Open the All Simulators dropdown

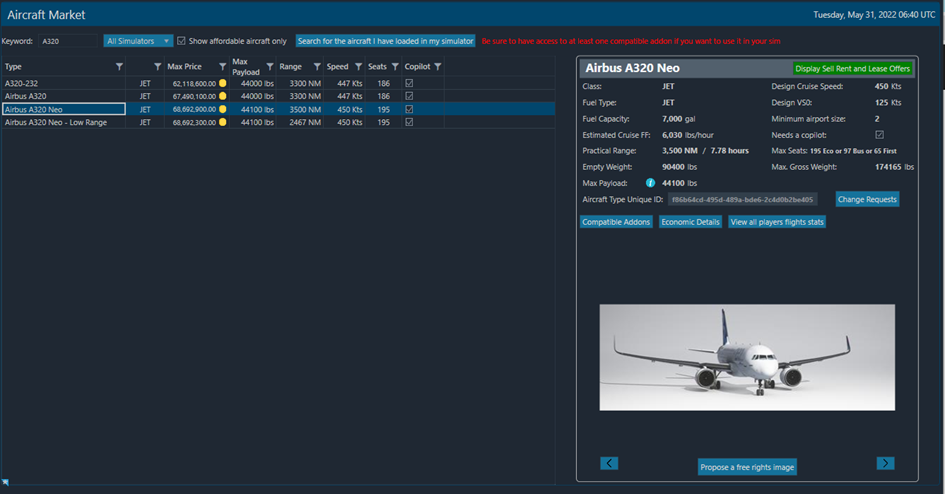(138, 41)
